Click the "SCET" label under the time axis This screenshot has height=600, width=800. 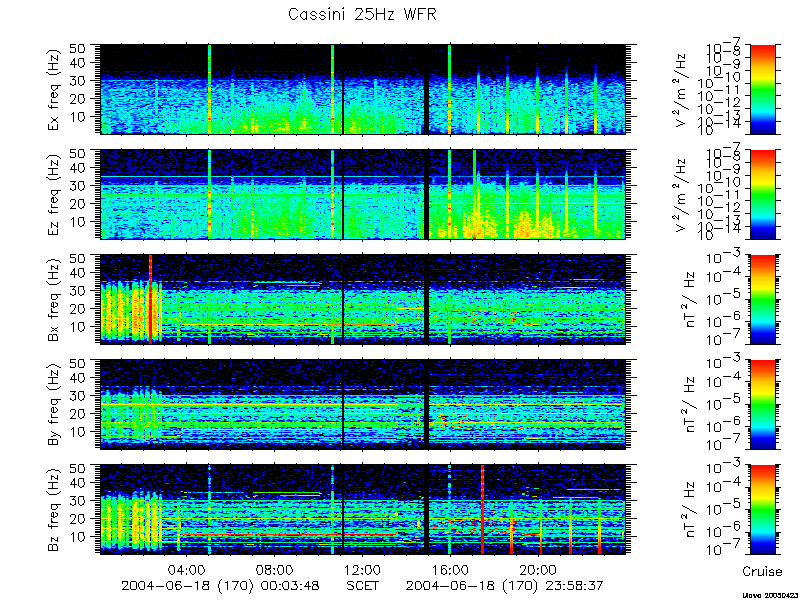363,585
